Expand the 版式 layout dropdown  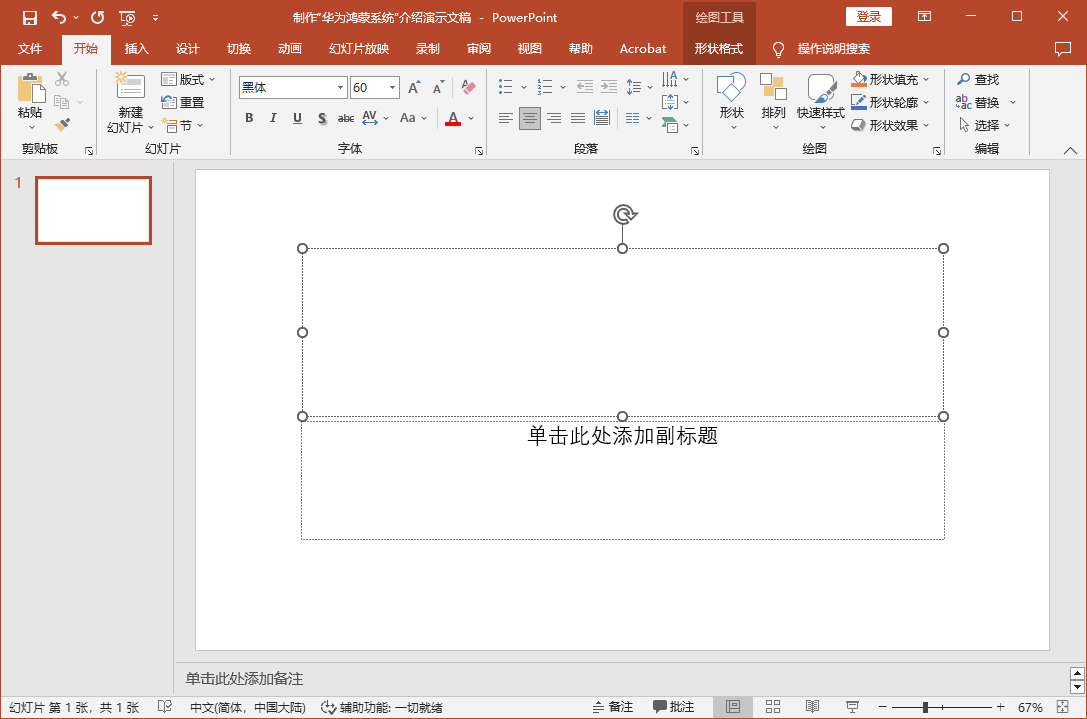click(188, 79)
